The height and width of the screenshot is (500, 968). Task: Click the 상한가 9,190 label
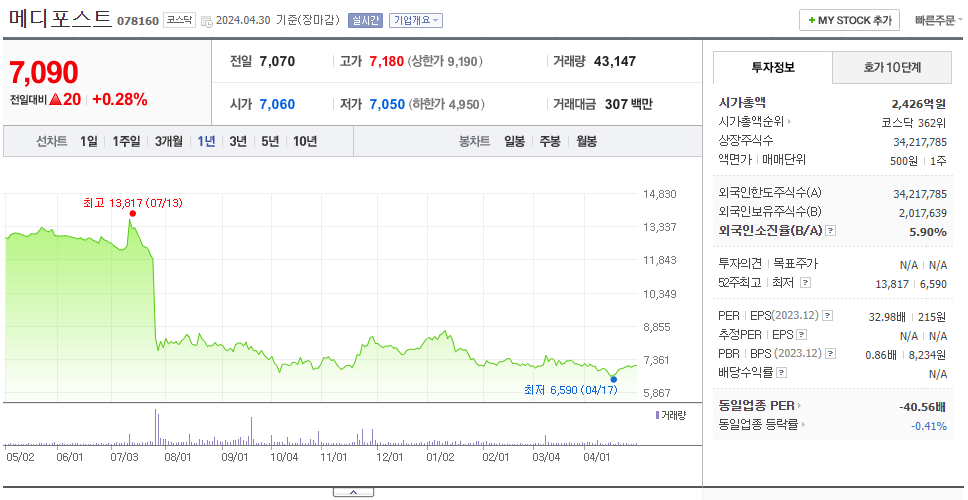point(445,61)
